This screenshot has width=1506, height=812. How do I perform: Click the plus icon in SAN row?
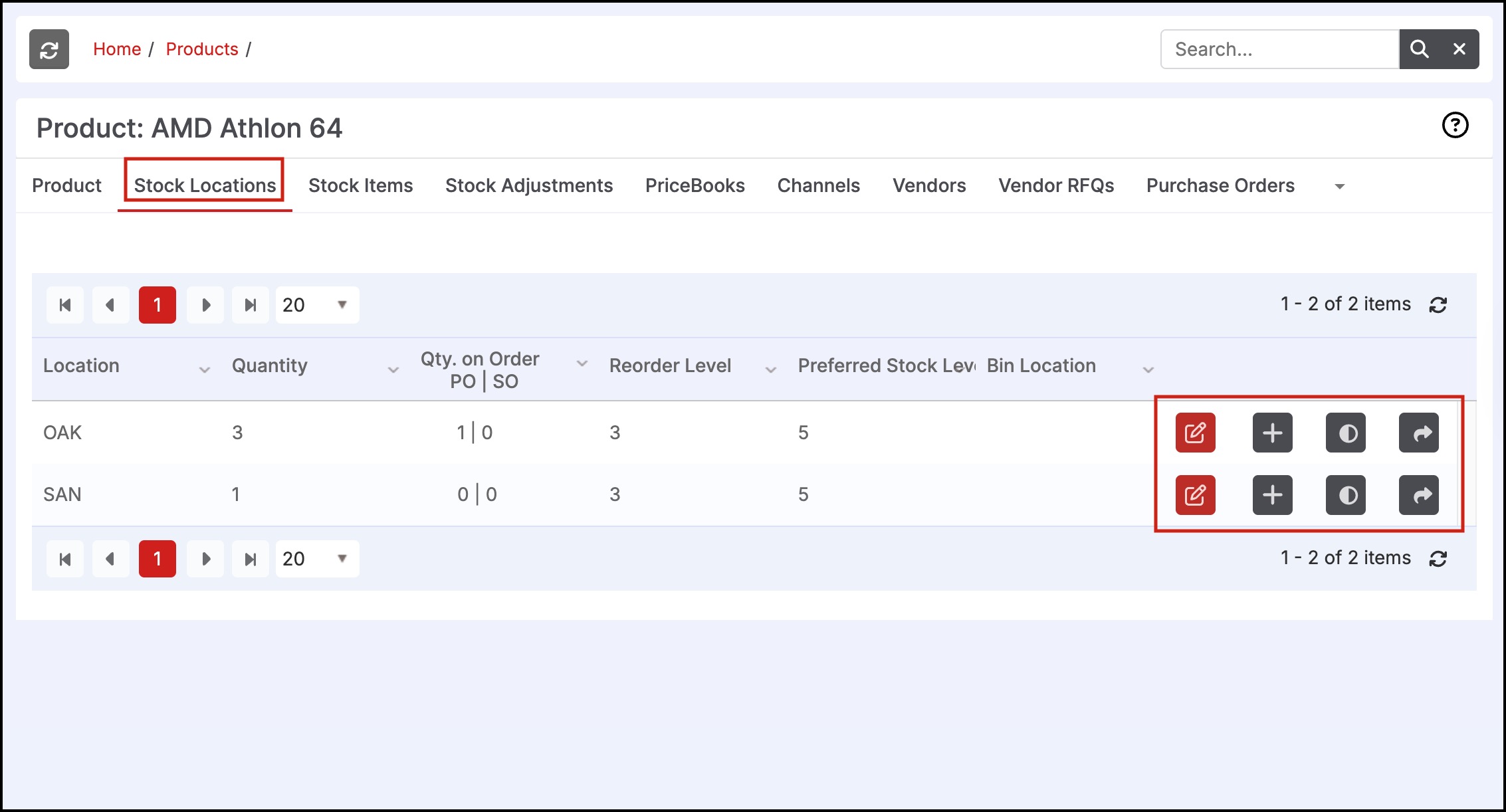tap(1272, 495)
